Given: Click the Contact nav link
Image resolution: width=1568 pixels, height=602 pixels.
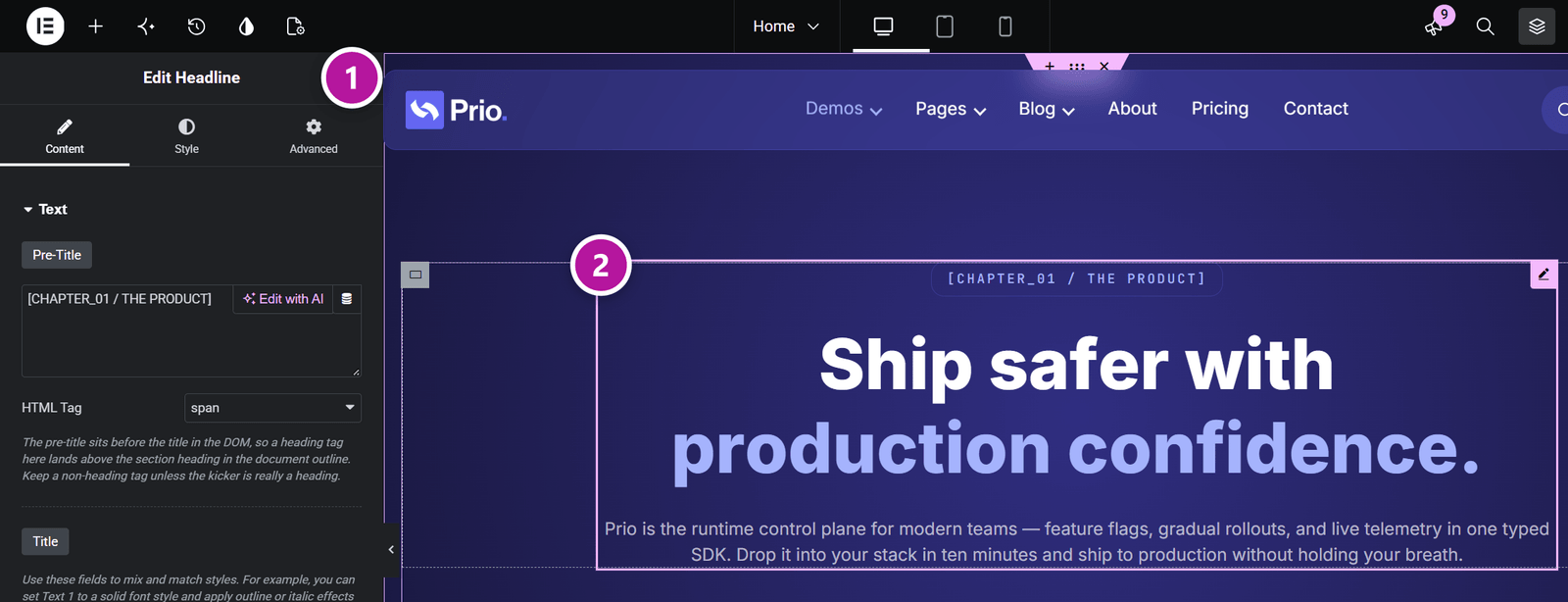Looking at the screenshot, I should [x=1316, y=109].
